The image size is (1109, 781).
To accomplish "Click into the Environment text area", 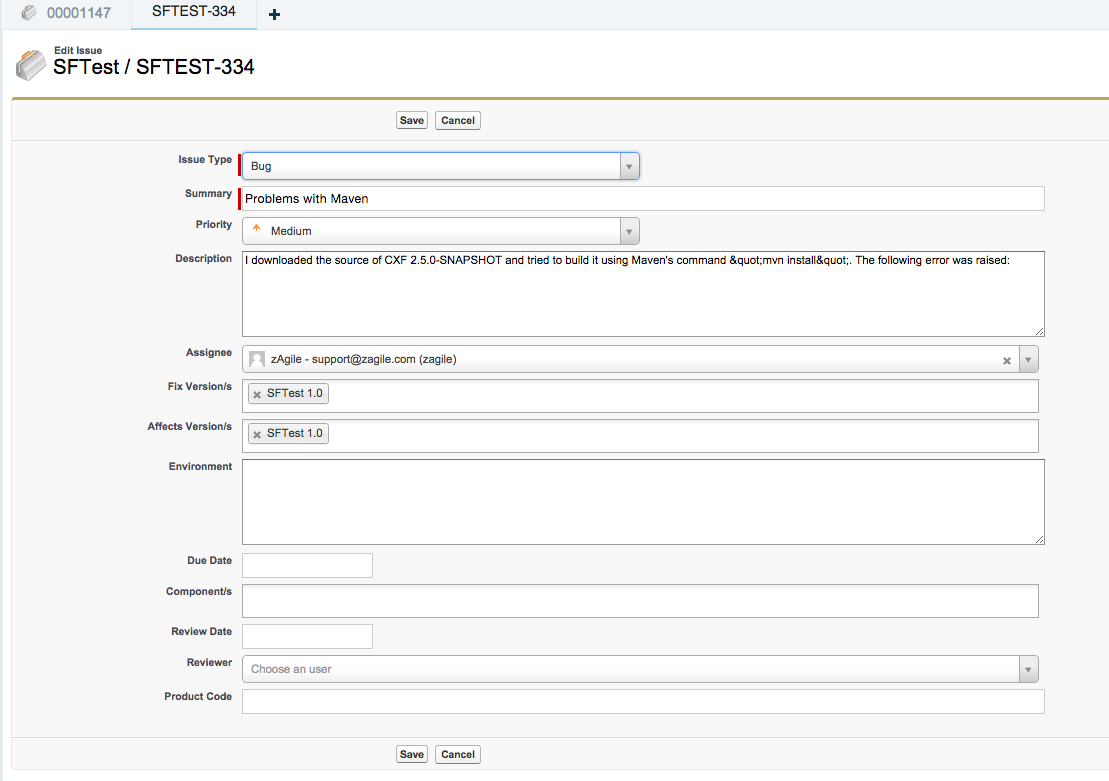I will coord(643,502).
